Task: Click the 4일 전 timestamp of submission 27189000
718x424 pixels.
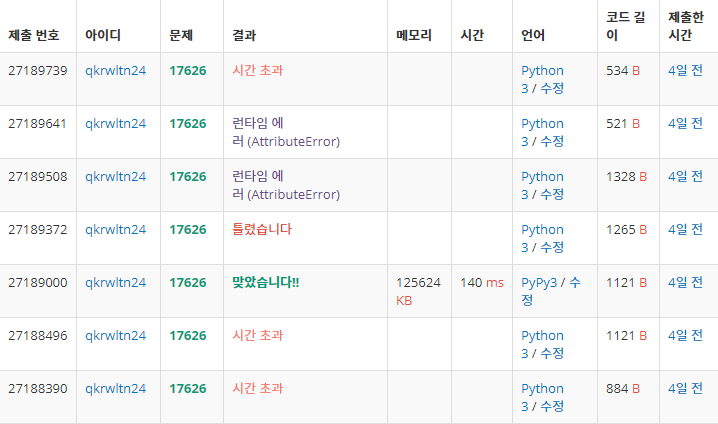Action: tap(685, 283)
